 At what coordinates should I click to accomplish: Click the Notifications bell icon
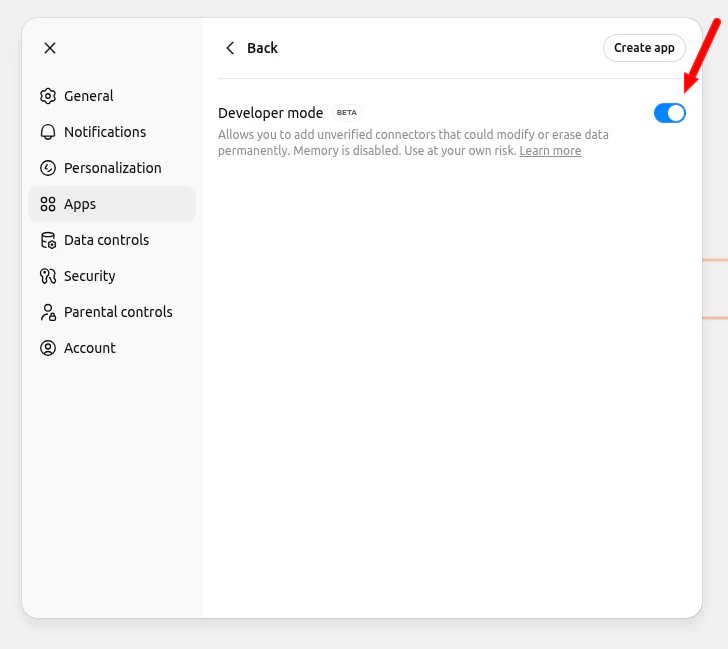[x=48, y=132]
